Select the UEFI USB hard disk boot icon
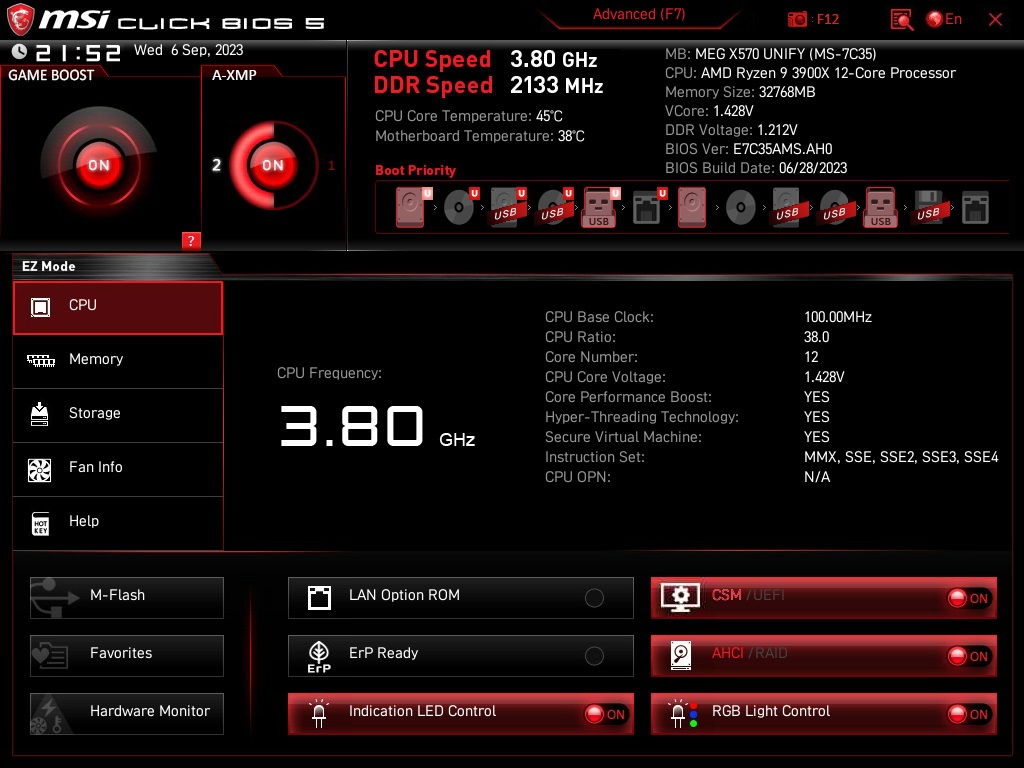 (x=508, y=208)
